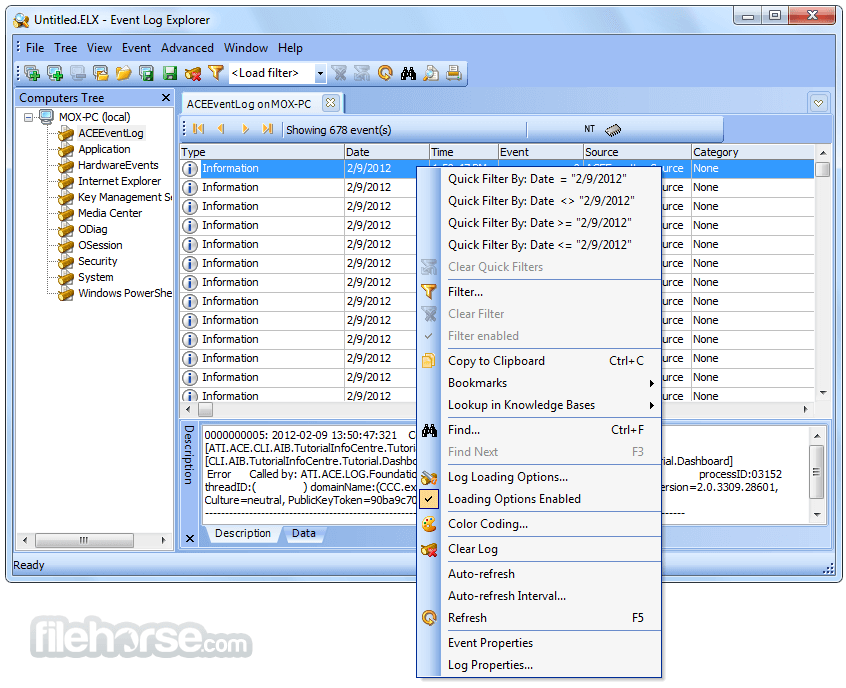
Task: Sort by the Source column header
Action: (637, 152)
